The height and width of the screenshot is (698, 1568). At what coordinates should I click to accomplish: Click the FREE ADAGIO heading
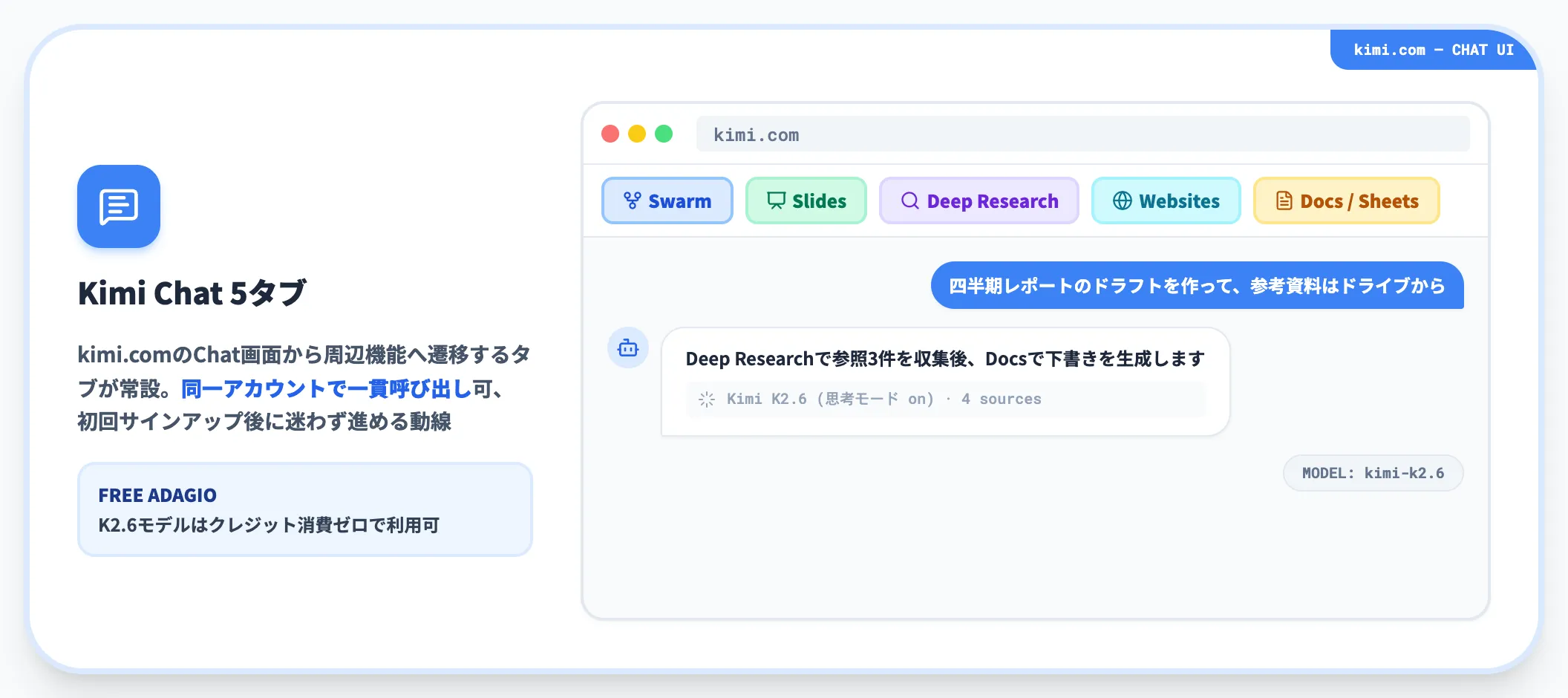click(157, 495)
